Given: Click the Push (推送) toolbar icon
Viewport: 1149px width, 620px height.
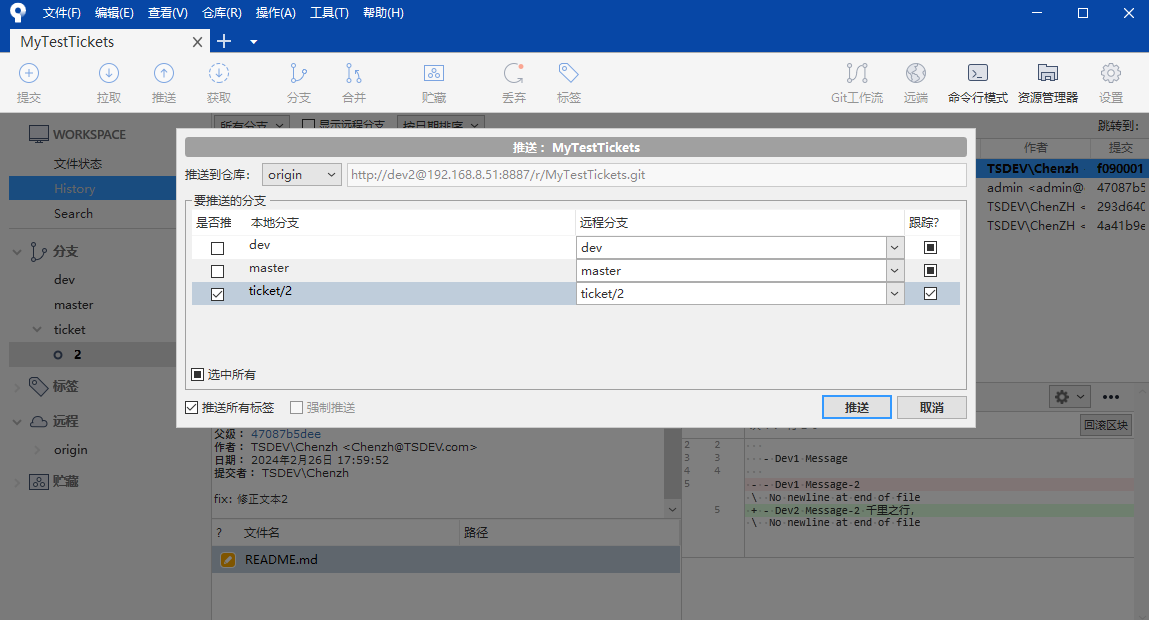Looking at the screenshot, I should (163, 73).
